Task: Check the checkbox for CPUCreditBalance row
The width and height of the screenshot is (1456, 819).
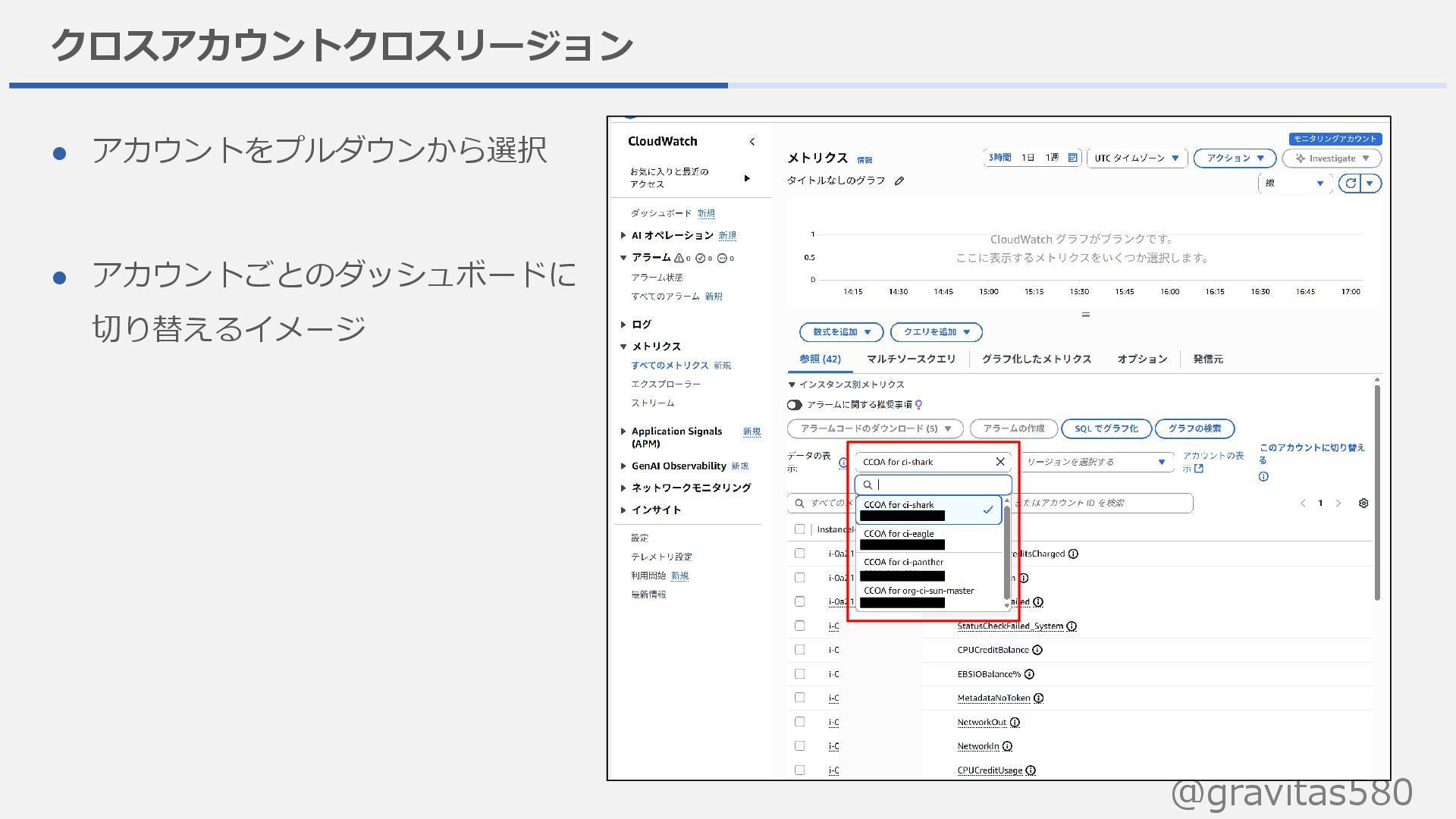Action: point(799,650)
